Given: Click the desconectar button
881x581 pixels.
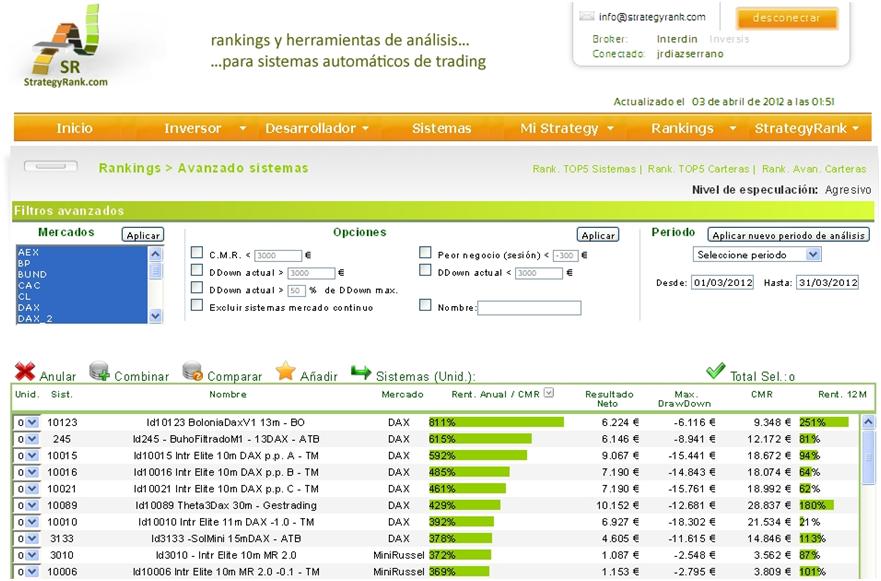Looking at the screenshot, I should 787,18.
